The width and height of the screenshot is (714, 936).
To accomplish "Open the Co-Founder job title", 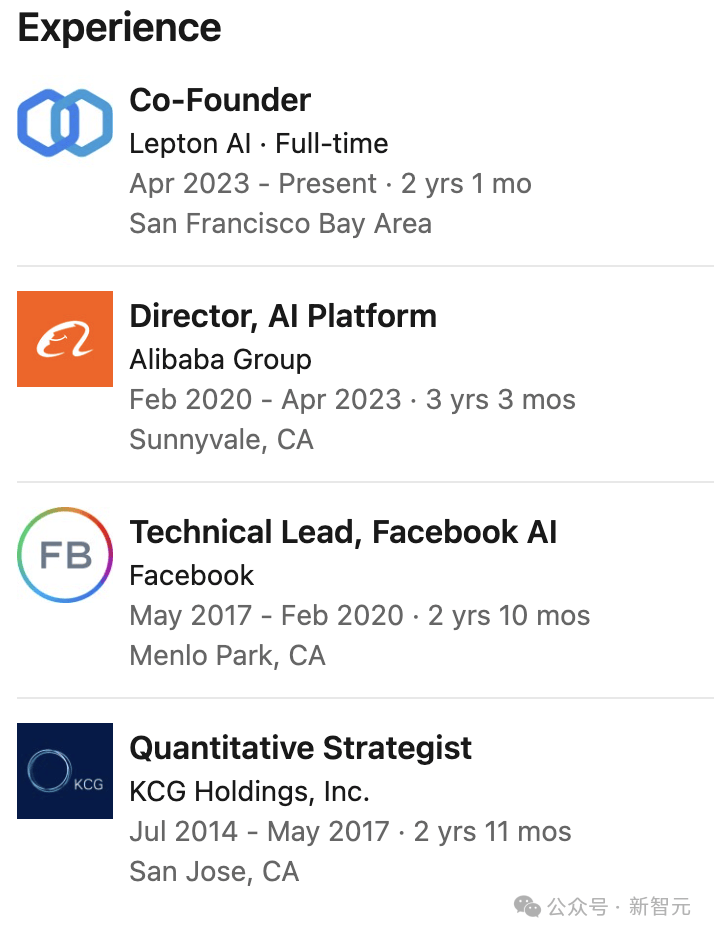I will (220, 100).
